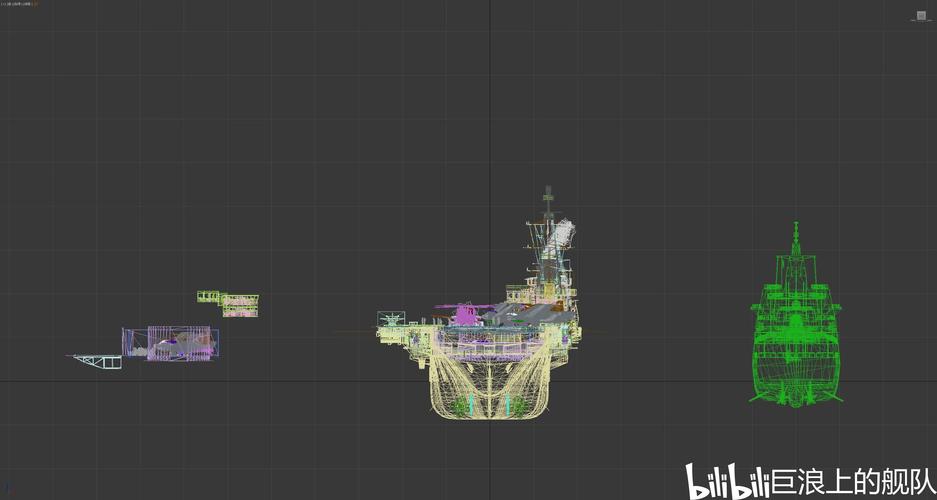Select the white radar structure atop the island
937x500 pixels.
click(566, 234)
